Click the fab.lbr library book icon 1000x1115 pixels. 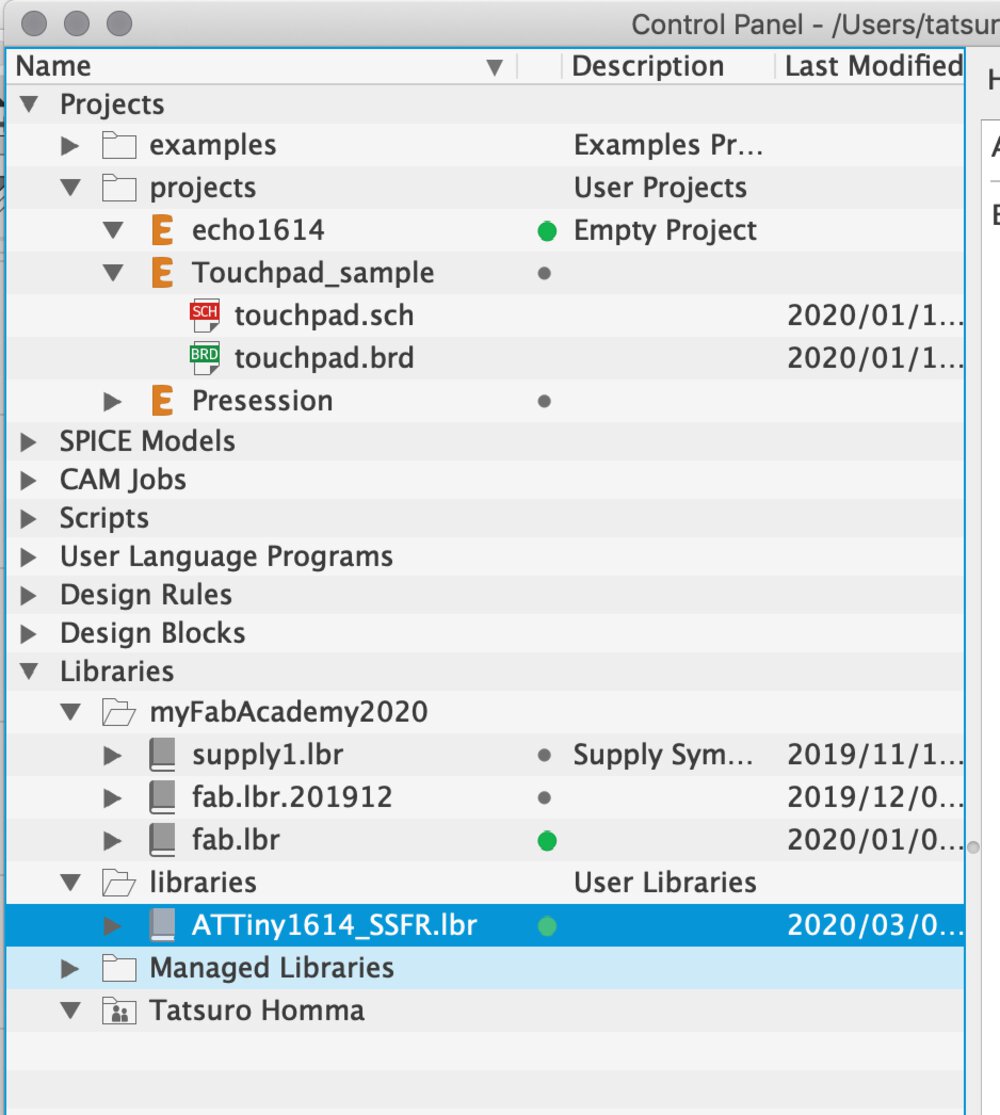162,840
